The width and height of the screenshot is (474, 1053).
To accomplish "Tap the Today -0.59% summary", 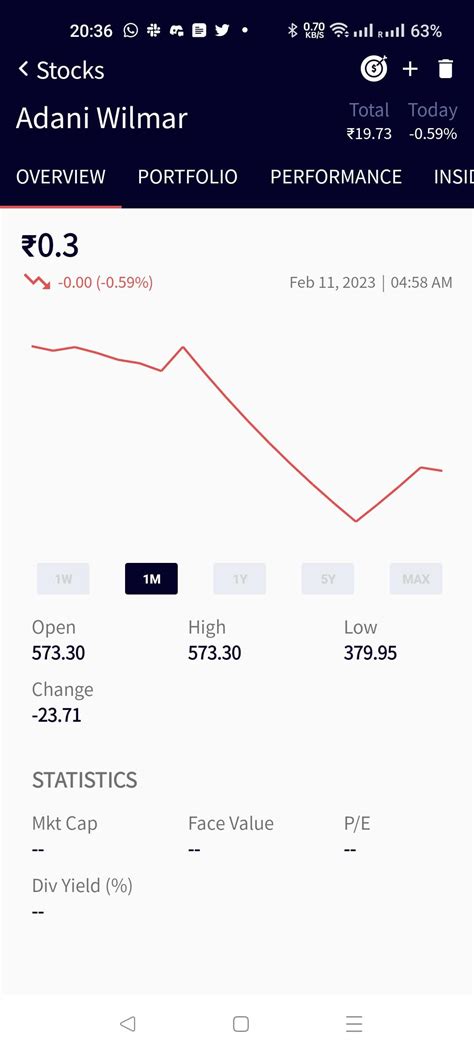I will (432, 121).
